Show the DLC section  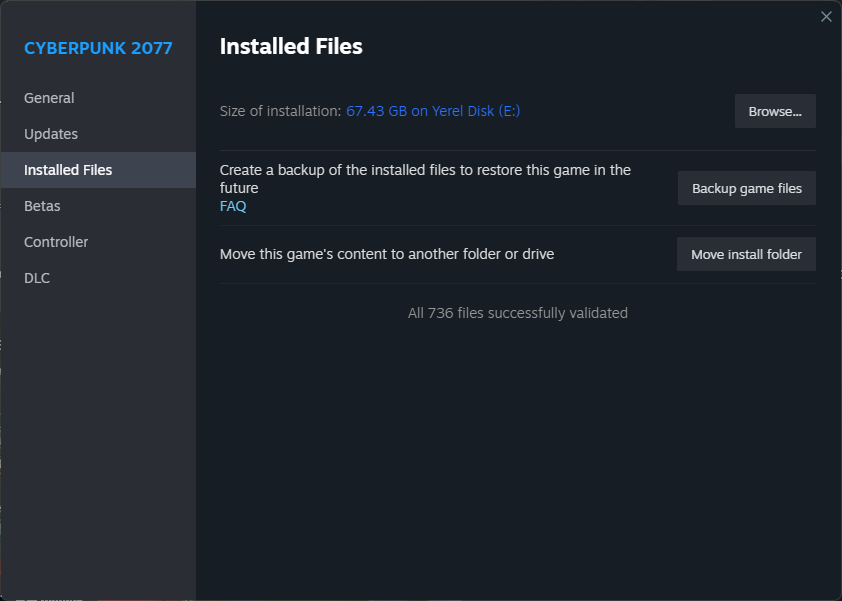37,278
